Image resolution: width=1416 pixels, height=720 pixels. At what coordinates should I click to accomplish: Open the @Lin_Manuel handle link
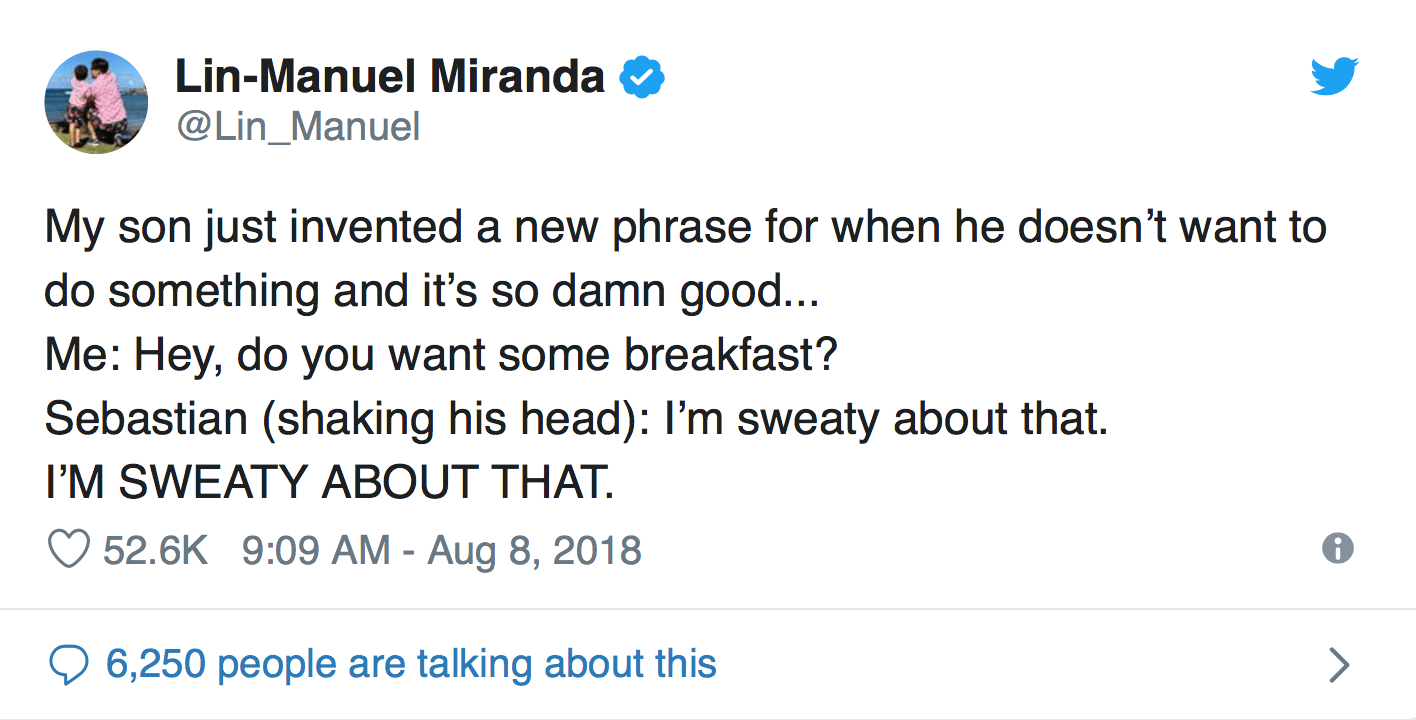[297, 127]
